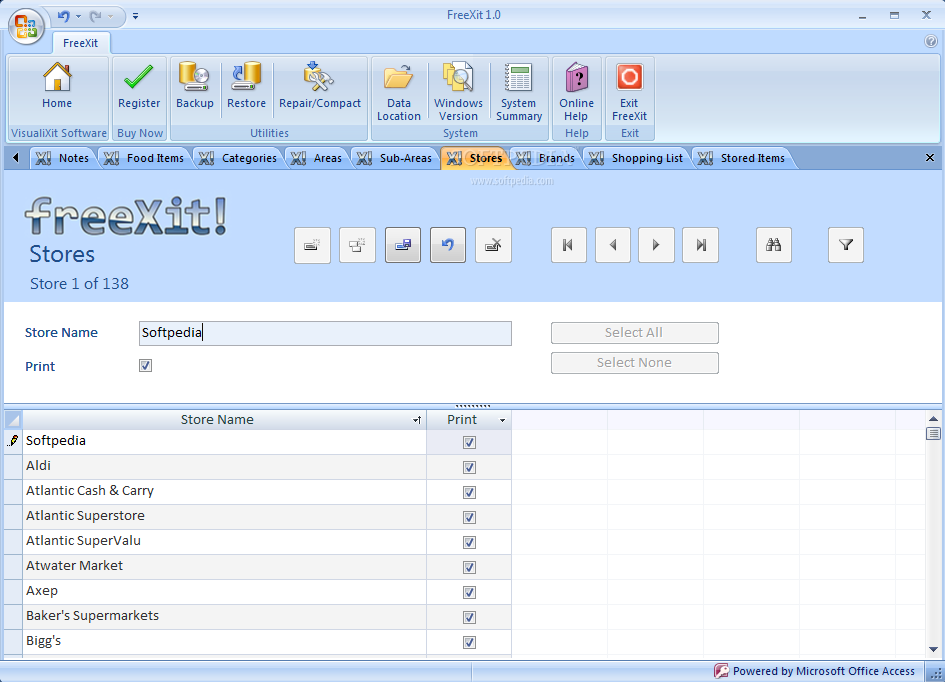
Task: Click the Select None button
Action: pos(634,363)
